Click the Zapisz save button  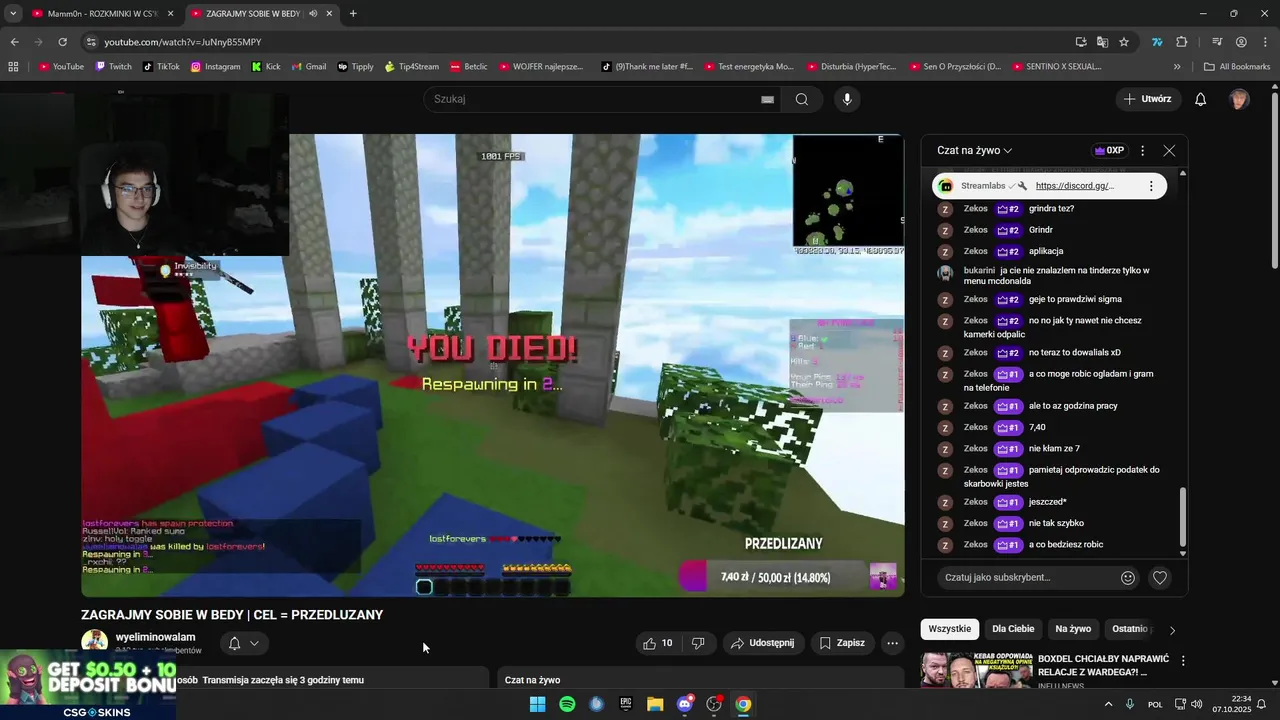click(842, 643)
